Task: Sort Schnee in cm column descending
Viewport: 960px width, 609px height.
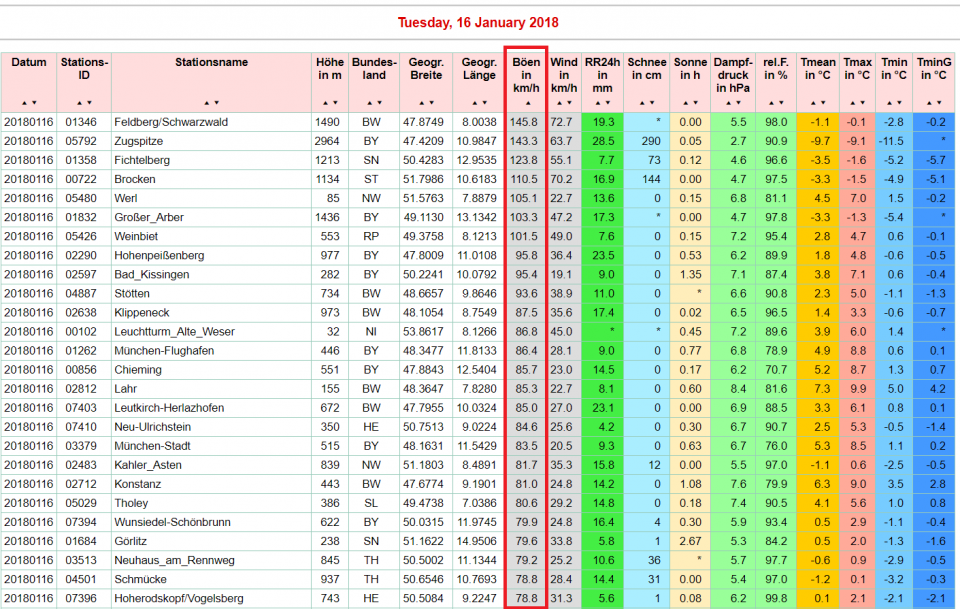Action: tap(650, 103)
